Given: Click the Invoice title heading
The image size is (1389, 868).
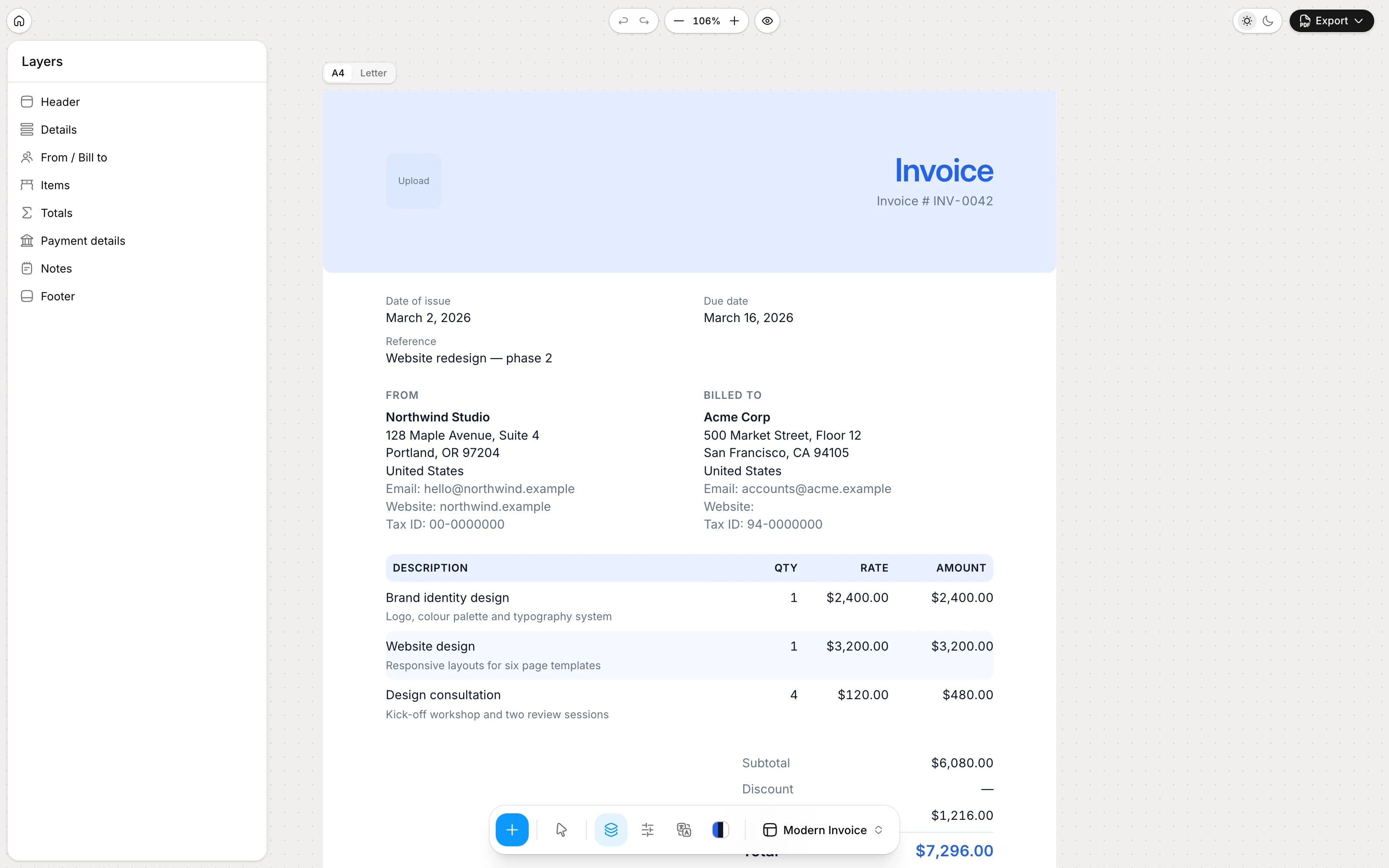Looking at the screenshot, I should [944, 171].
